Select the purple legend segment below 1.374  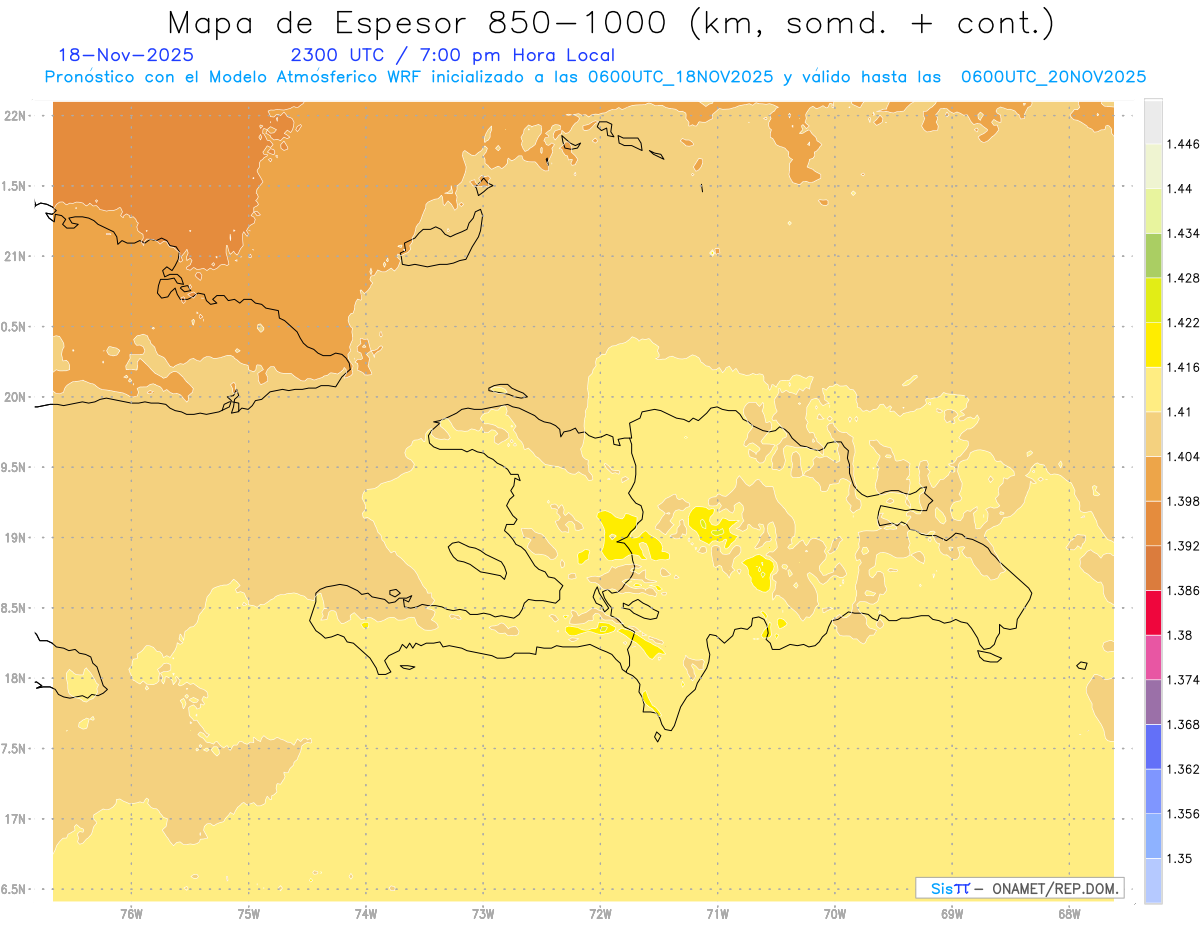click(x=1153, y=701)
